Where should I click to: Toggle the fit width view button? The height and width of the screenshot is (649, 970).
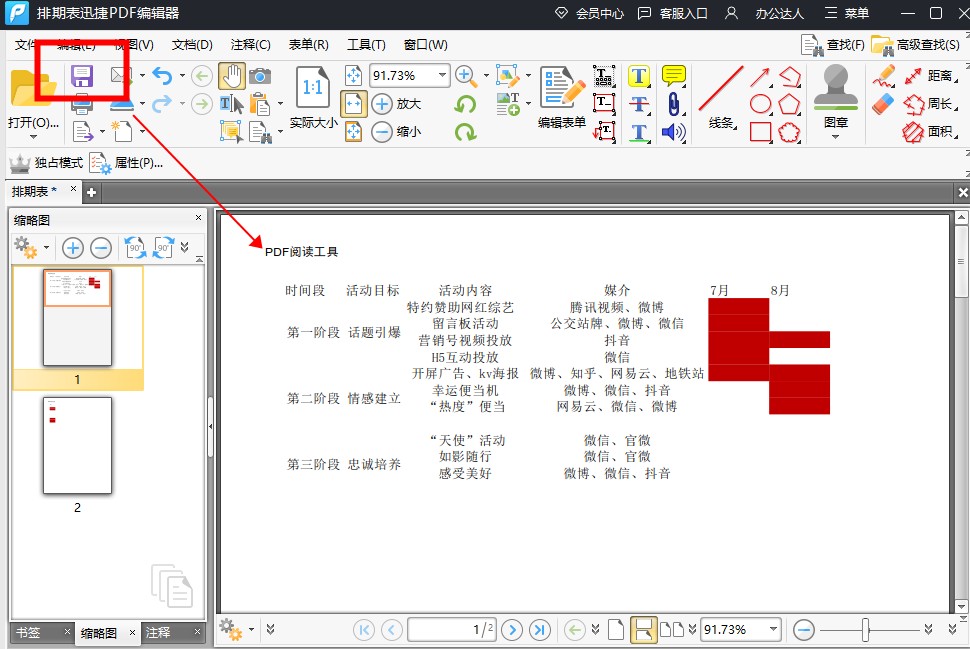(x=354, y=104)
